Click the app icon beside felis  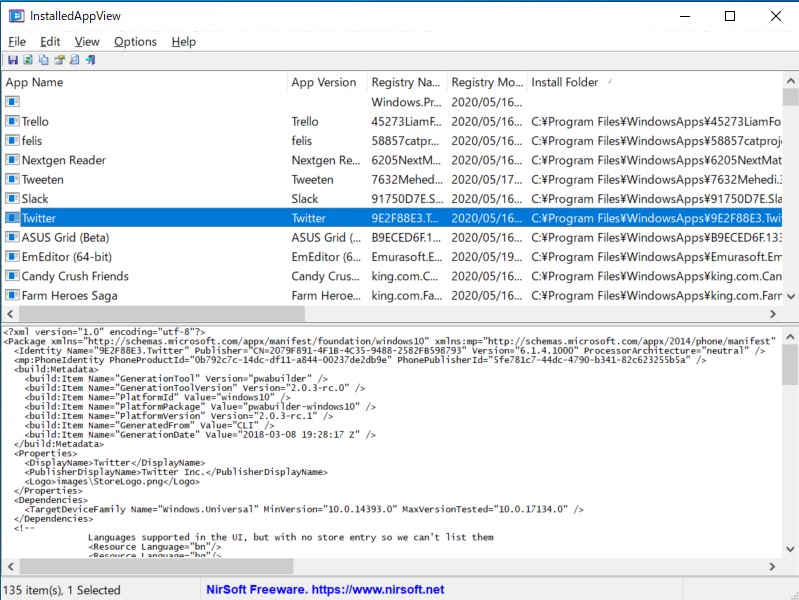[x=12, y=140]
